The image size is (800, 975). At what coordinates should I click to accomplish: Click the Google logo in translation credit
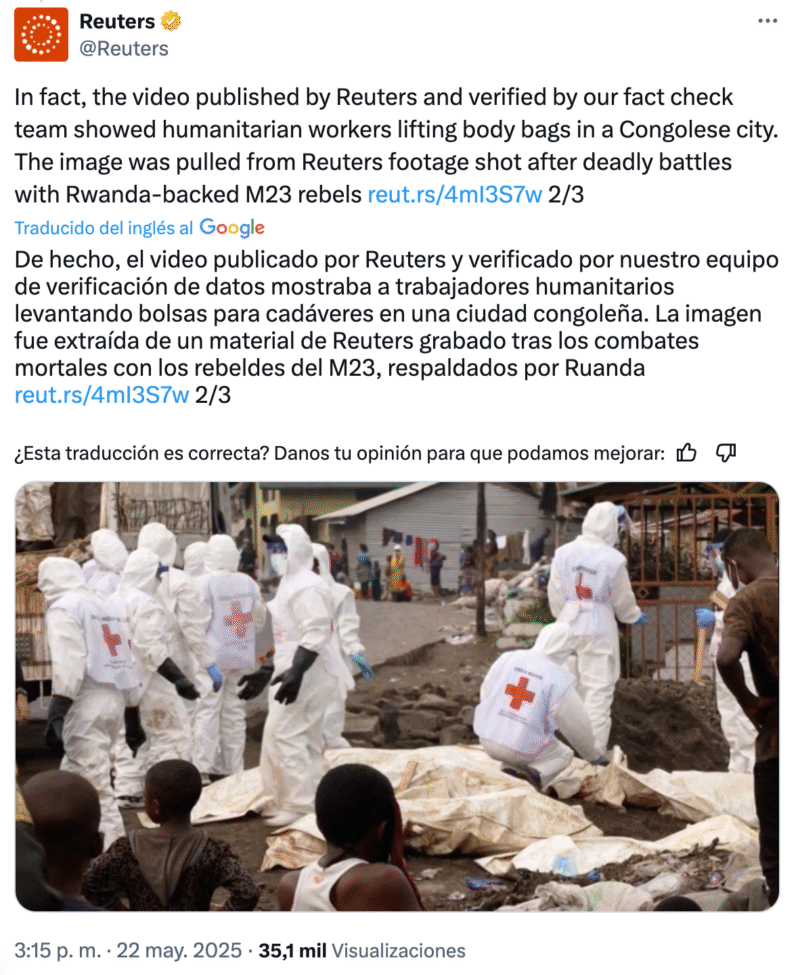(232, 228)
